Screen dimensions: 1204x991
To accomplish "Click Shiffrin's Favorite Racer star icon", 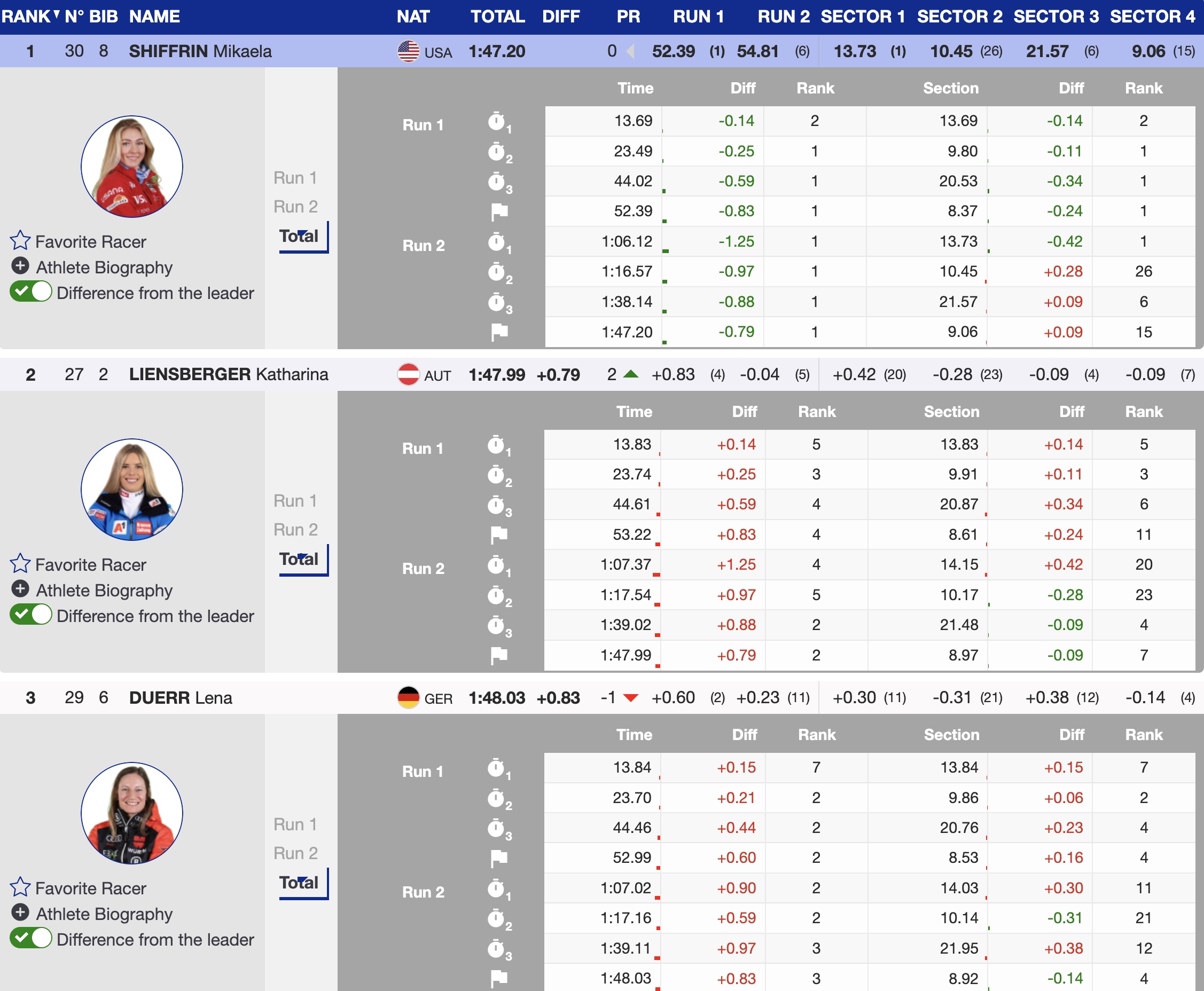I will [x=20, y=240].
